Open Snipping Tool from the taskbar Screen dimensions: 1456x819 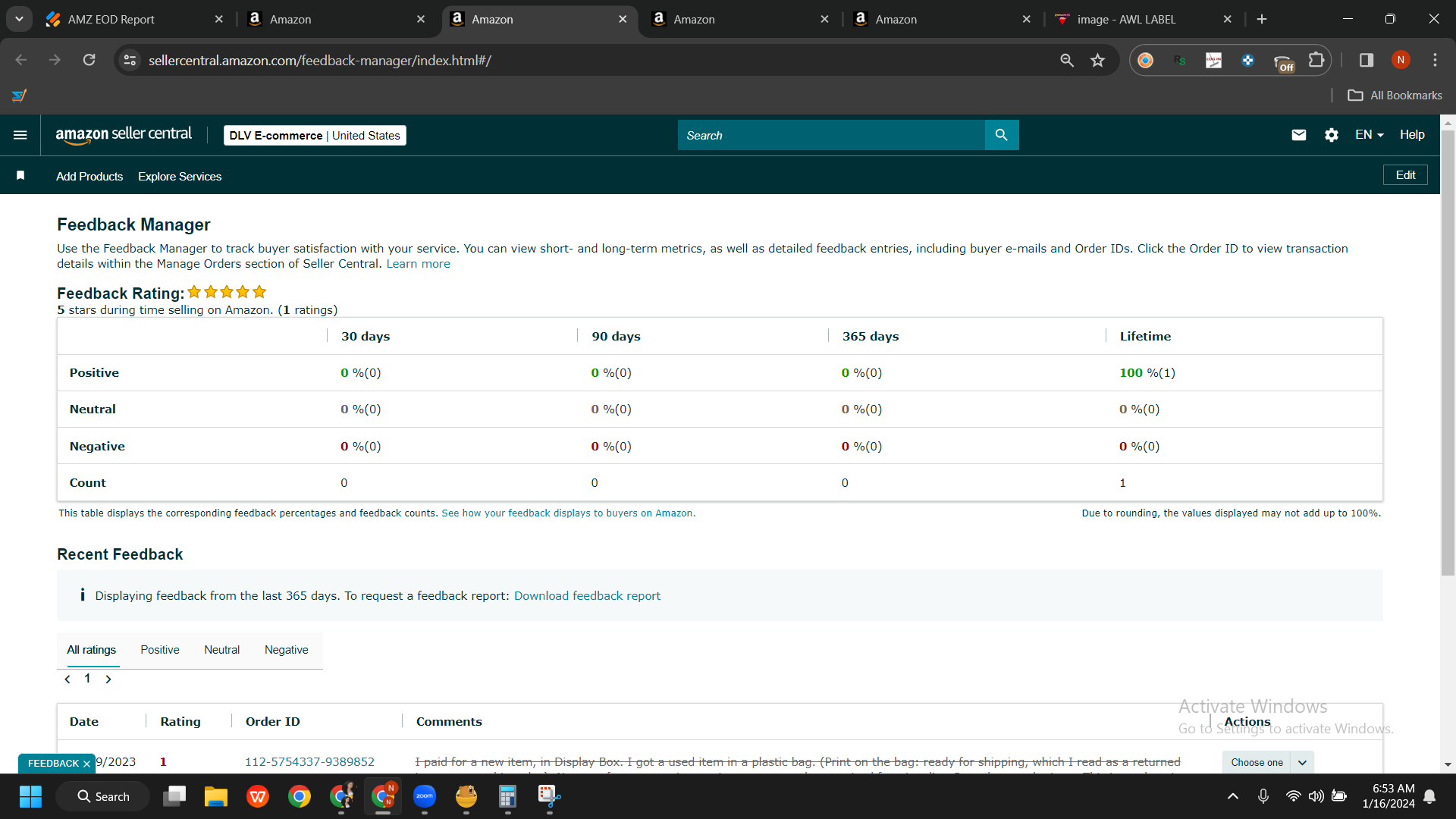click(x=549, y=796)
